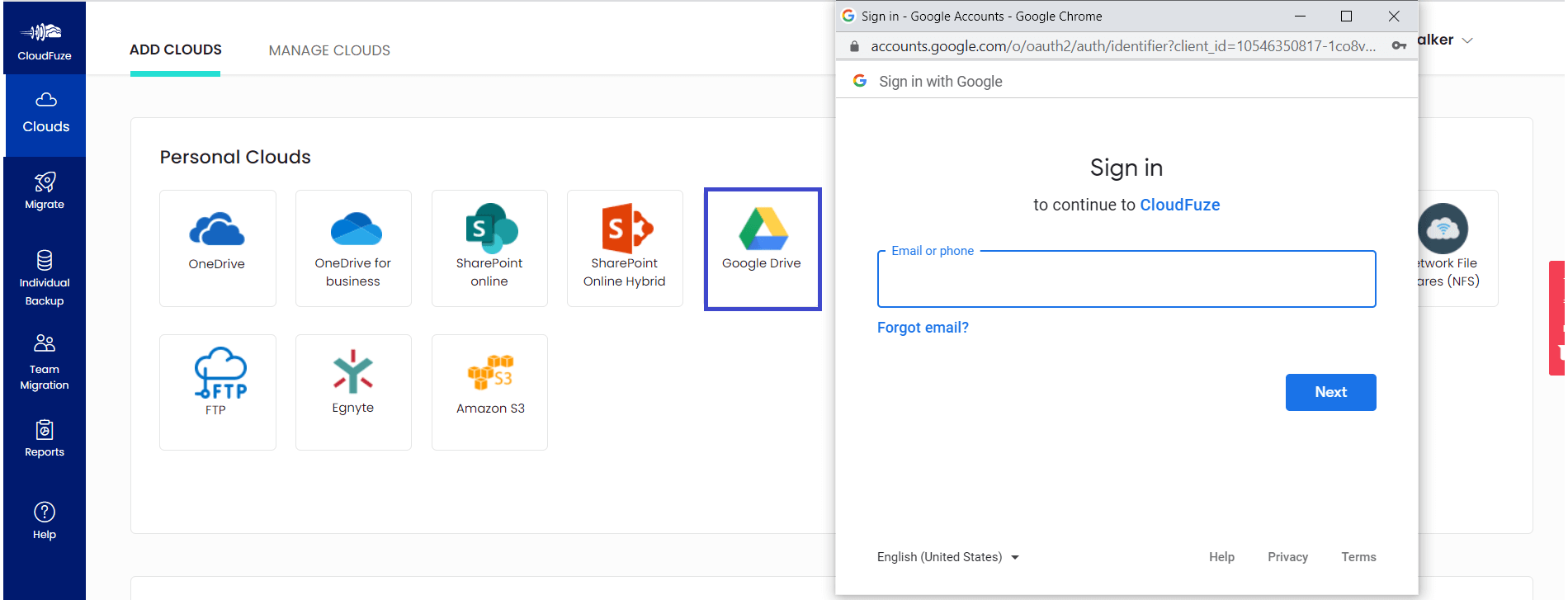Click the CloudFuze logo in sidebar
1568x600 pixels.
pos(45,41)
